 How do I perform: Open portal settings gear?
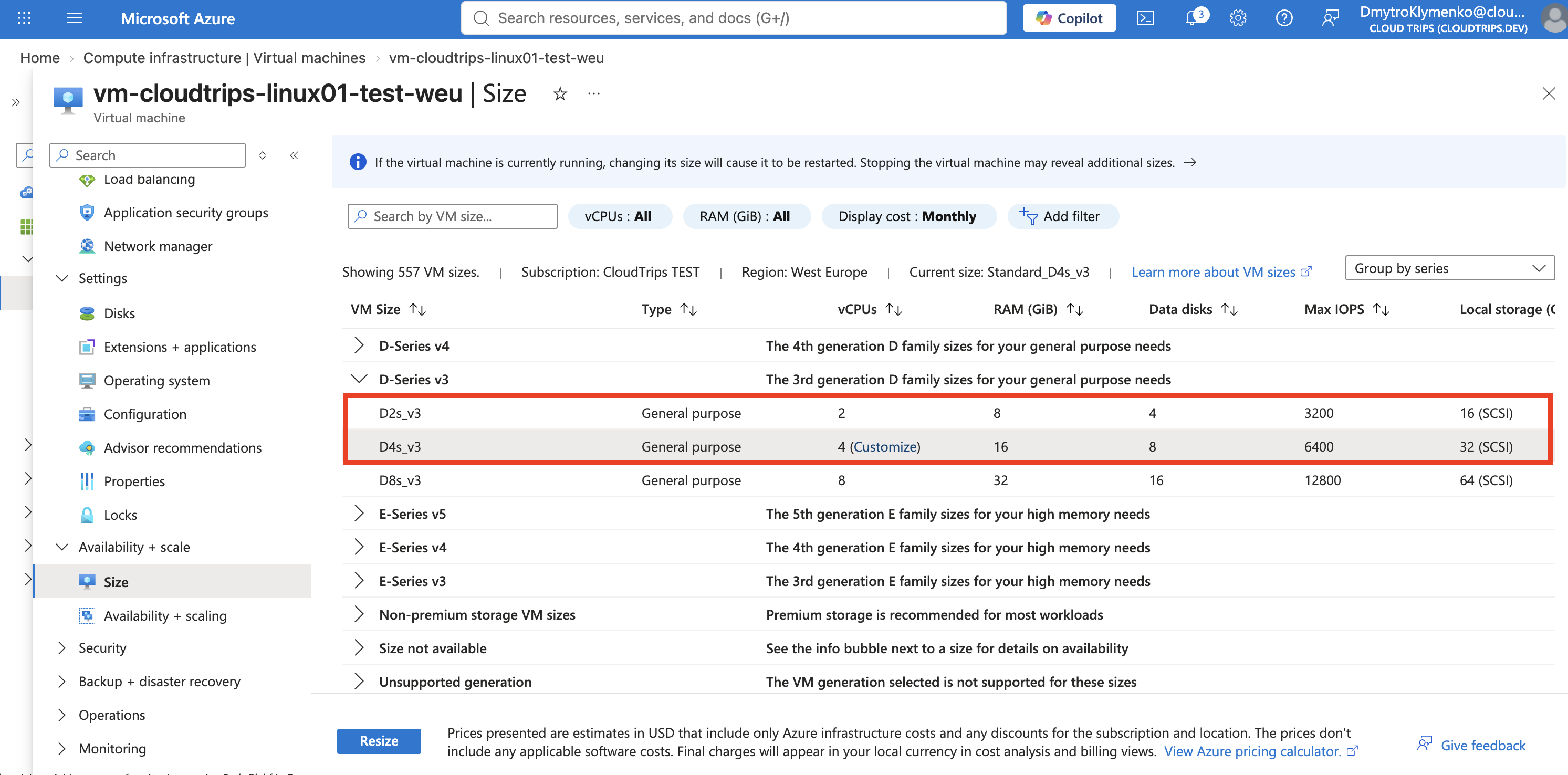point(1238,18)
